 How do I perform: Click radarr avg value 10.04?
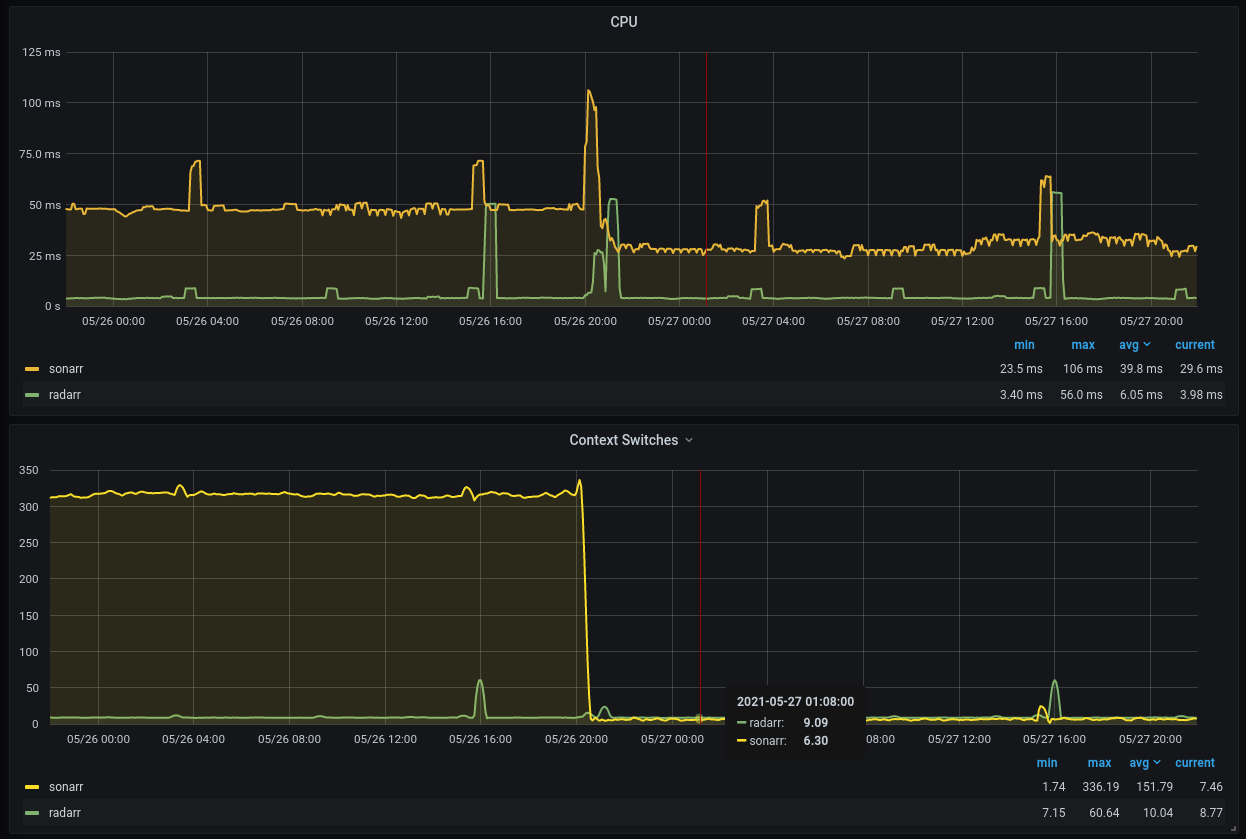point(1158,813)
